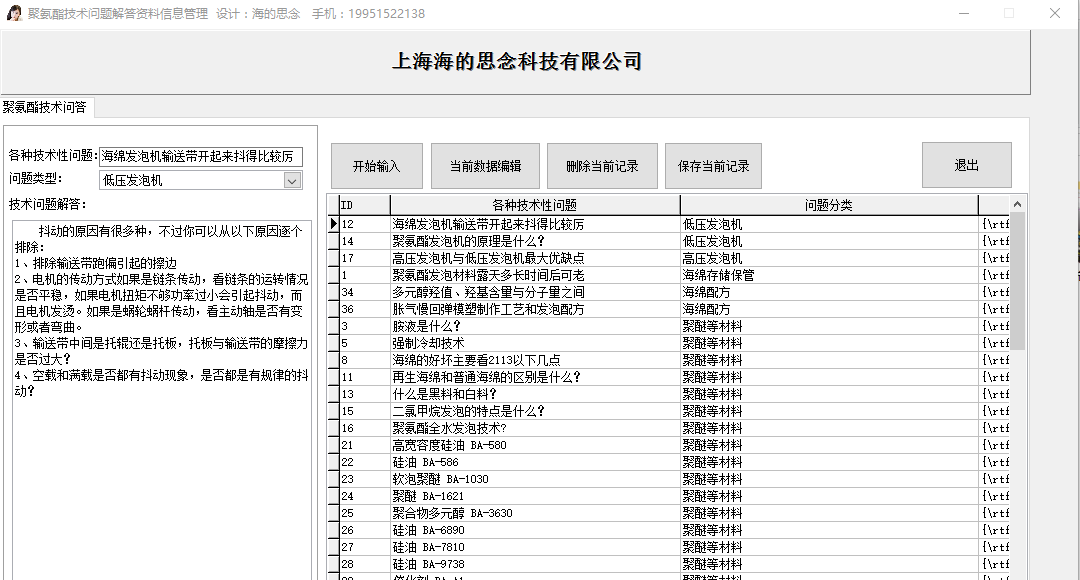The height and width of the screenshot is (580, 1080).
Task: Click the 开始输入 button
Action: tap(377, 166)
